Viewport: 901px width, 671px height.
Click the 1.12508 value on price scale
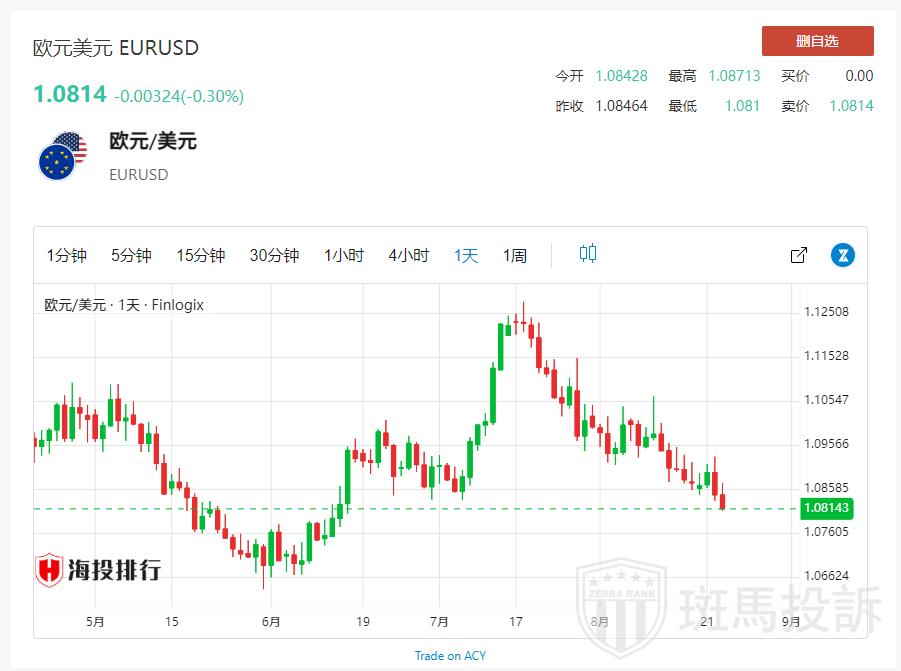click(x=826, y=312)
